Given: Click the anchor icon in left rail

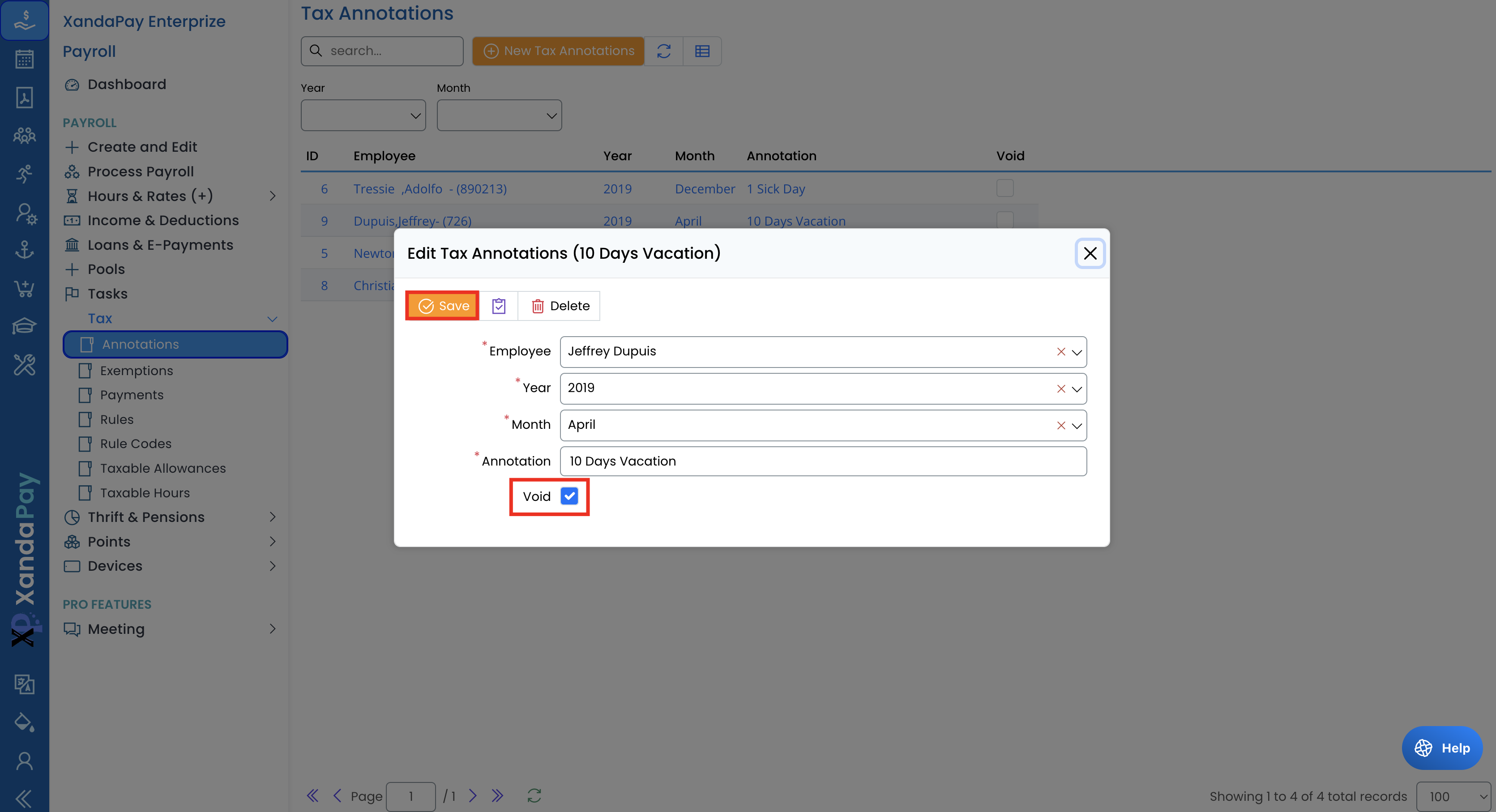Looking at the screenshot, I should (24, 250).
